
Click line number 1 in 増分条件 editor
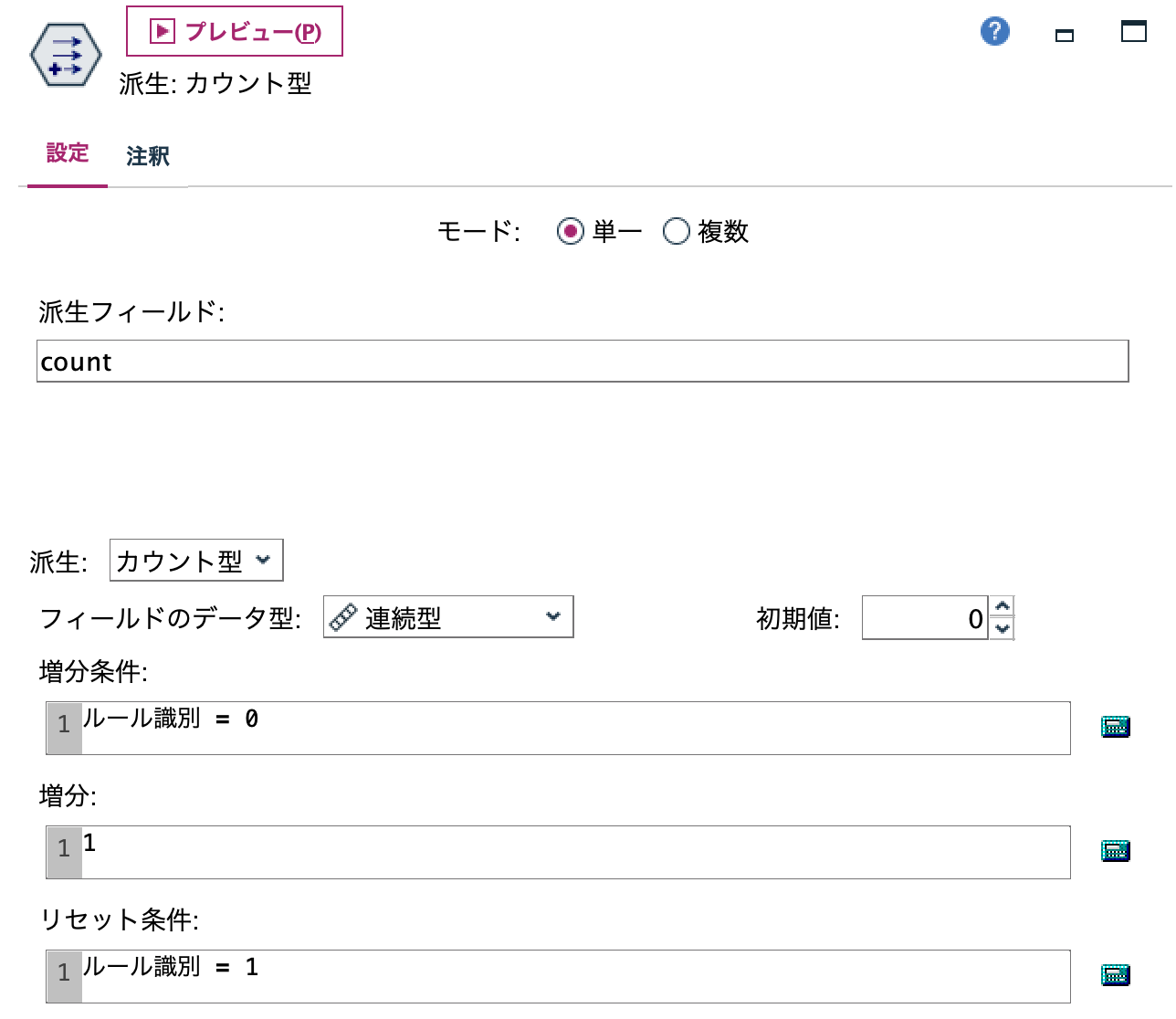(x=62, y=726)
